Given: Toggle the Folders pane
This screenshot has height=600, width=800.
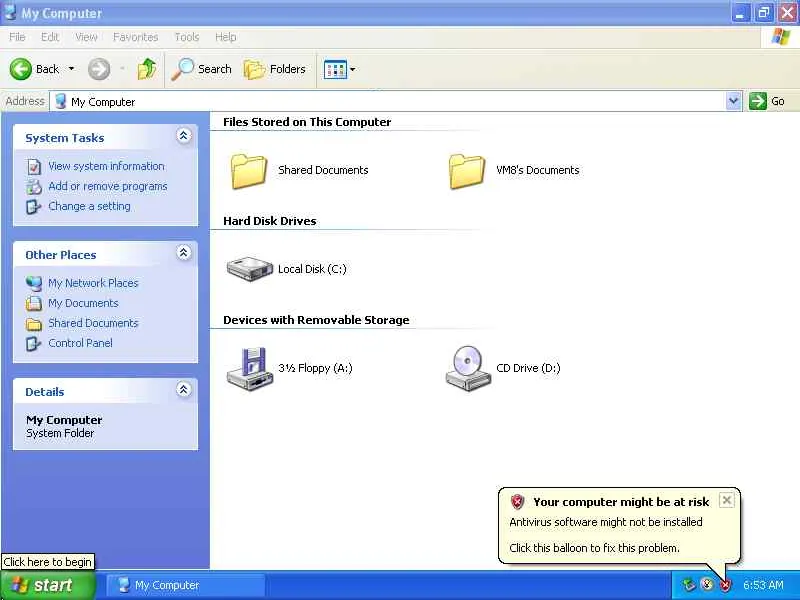Looking at the screenshot, I should click(x=275, y=69).
